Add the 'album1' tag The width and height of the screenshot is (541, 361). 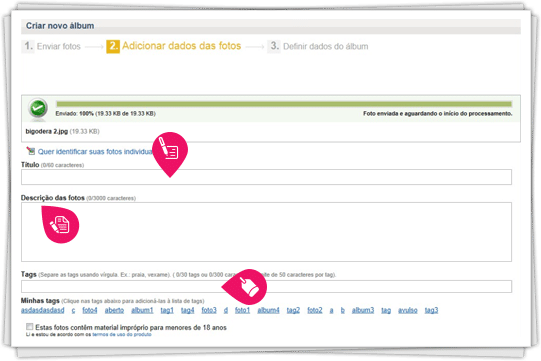point(142,310)
